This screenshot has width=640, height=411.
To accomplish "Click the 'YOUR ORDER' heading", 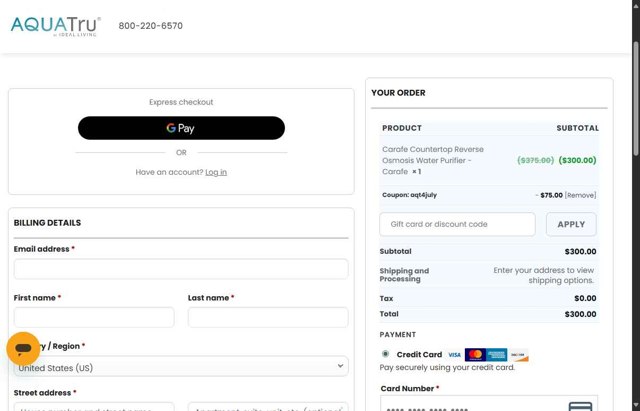I will (x=398, y=93).
